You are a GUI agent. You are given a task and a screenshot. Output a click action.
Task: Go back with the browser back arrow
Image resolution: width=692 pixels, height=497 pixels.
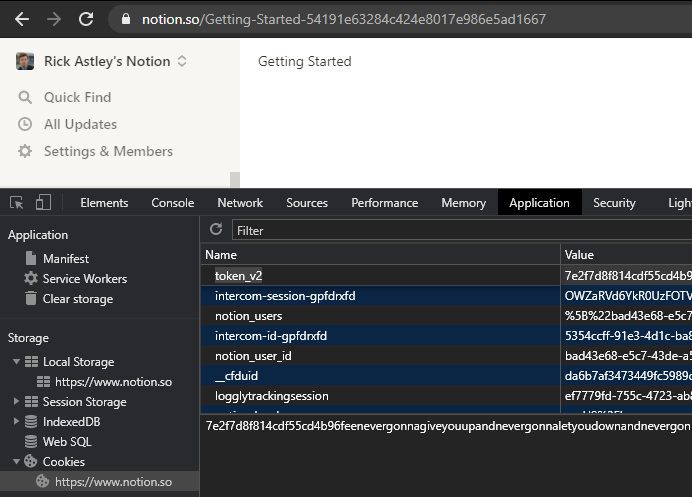tap(22, 19)
